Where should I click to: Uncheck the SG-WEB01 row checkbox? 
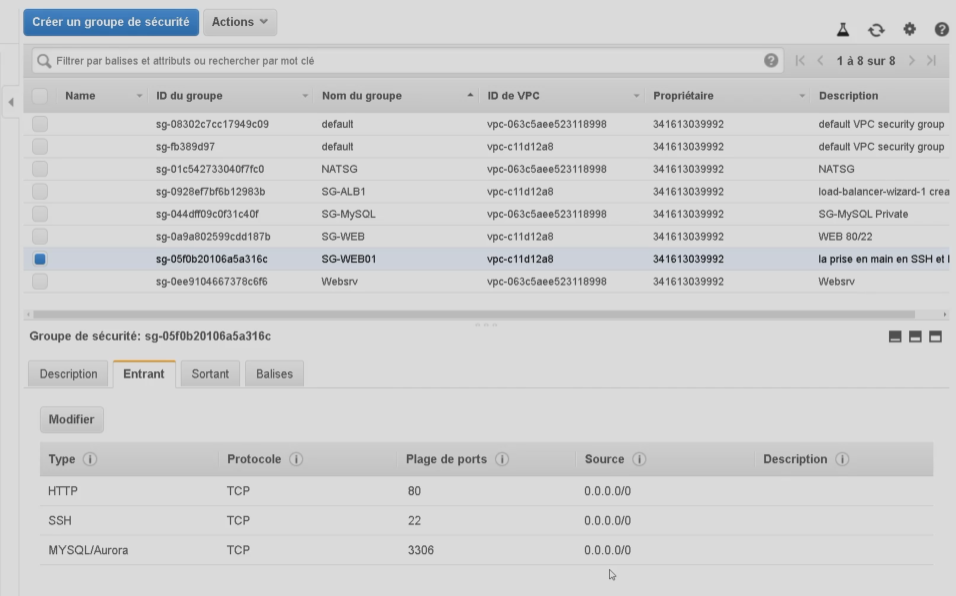coord(40,259)
